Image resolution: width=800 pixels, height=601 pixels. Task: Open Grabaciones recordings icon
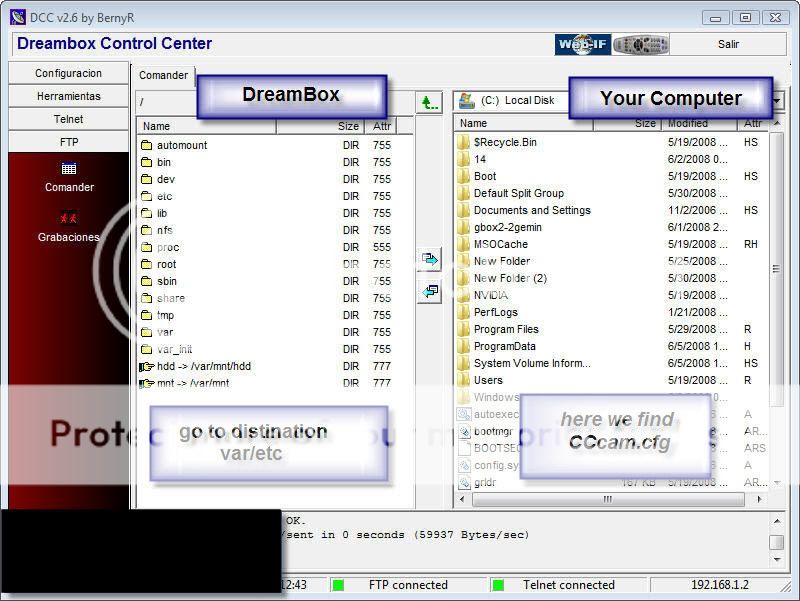(69, 225)
